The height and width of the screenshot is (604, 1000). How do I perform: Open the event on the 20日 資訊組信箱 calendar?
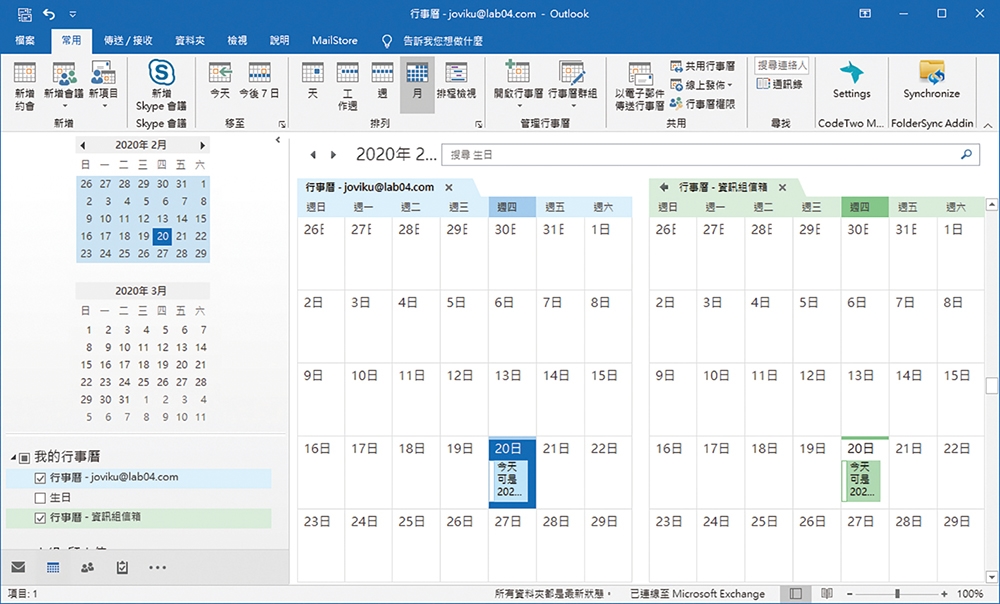pyautogui.click(x=861, y=480)
